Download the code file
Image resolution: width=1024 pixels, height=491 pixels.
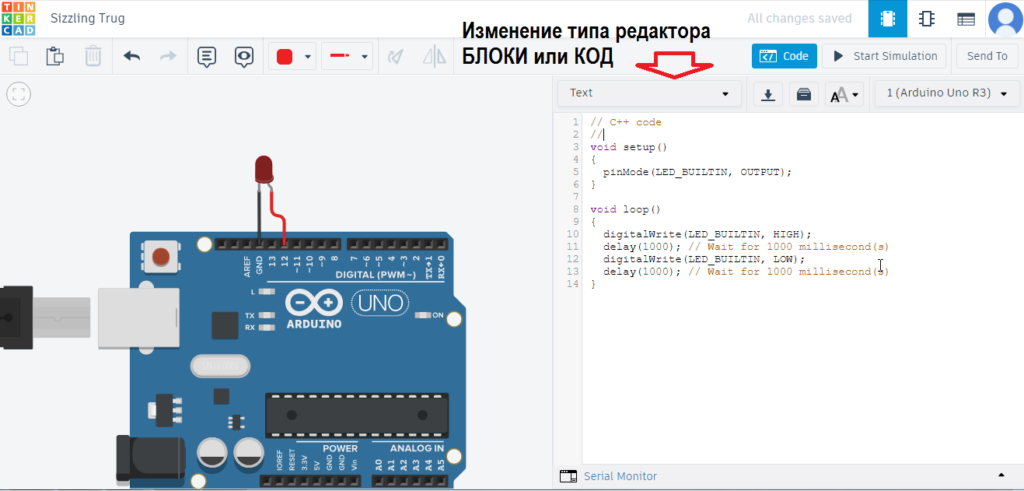(x=768, y=94)
